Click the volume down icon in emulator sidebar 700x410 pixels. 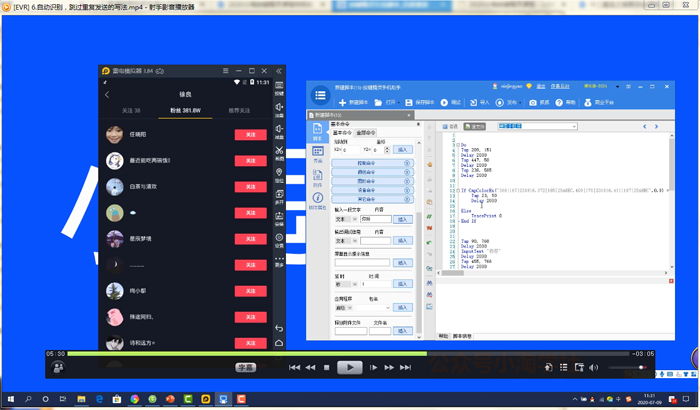point(279,129)
